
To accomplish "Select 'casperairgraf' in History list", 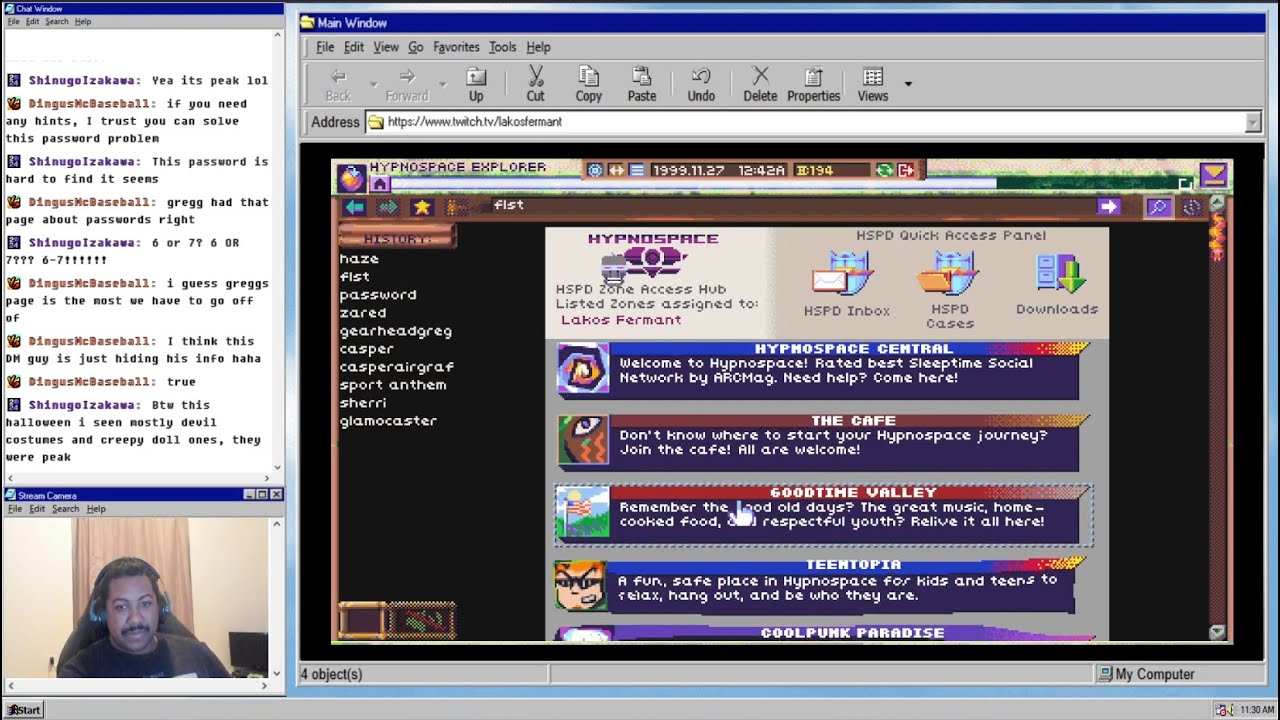I will tap(397, 367).
